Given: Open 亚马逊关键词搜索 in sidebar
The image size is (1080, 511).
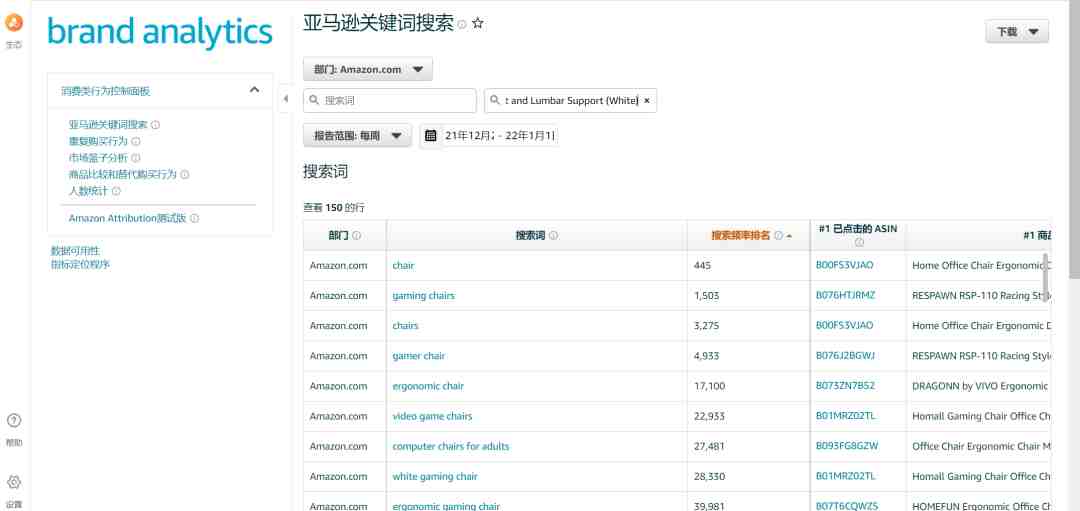Looking at the screenshot, I should click(108, 125).
